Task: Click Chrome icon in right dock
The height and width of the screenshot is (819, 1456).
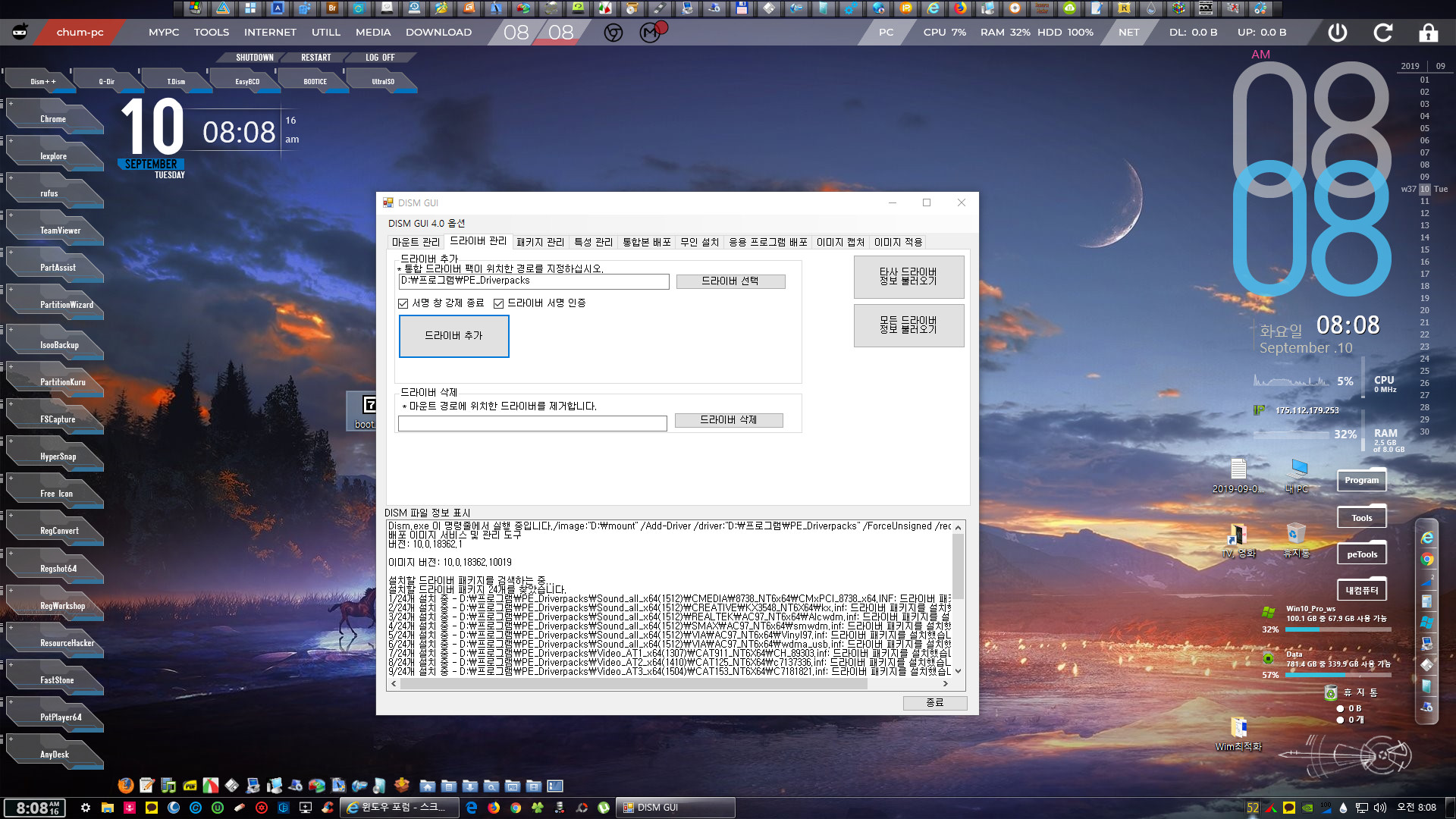Action: [1427, 560]
